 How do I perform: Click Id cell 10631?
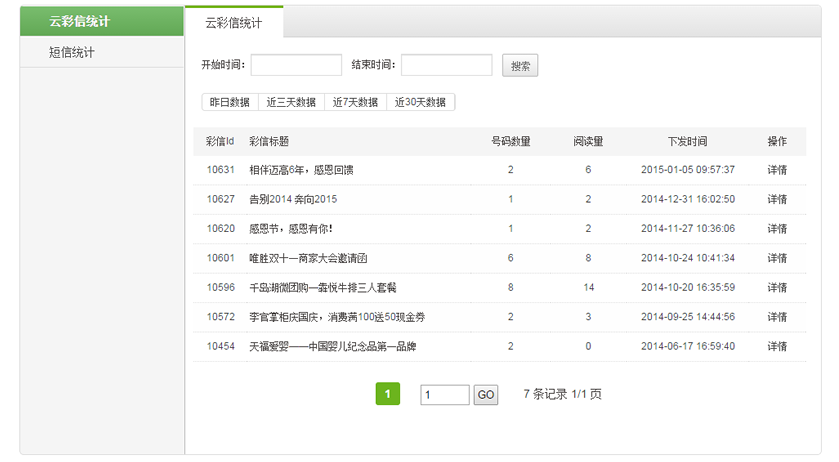tap(220, 170)
